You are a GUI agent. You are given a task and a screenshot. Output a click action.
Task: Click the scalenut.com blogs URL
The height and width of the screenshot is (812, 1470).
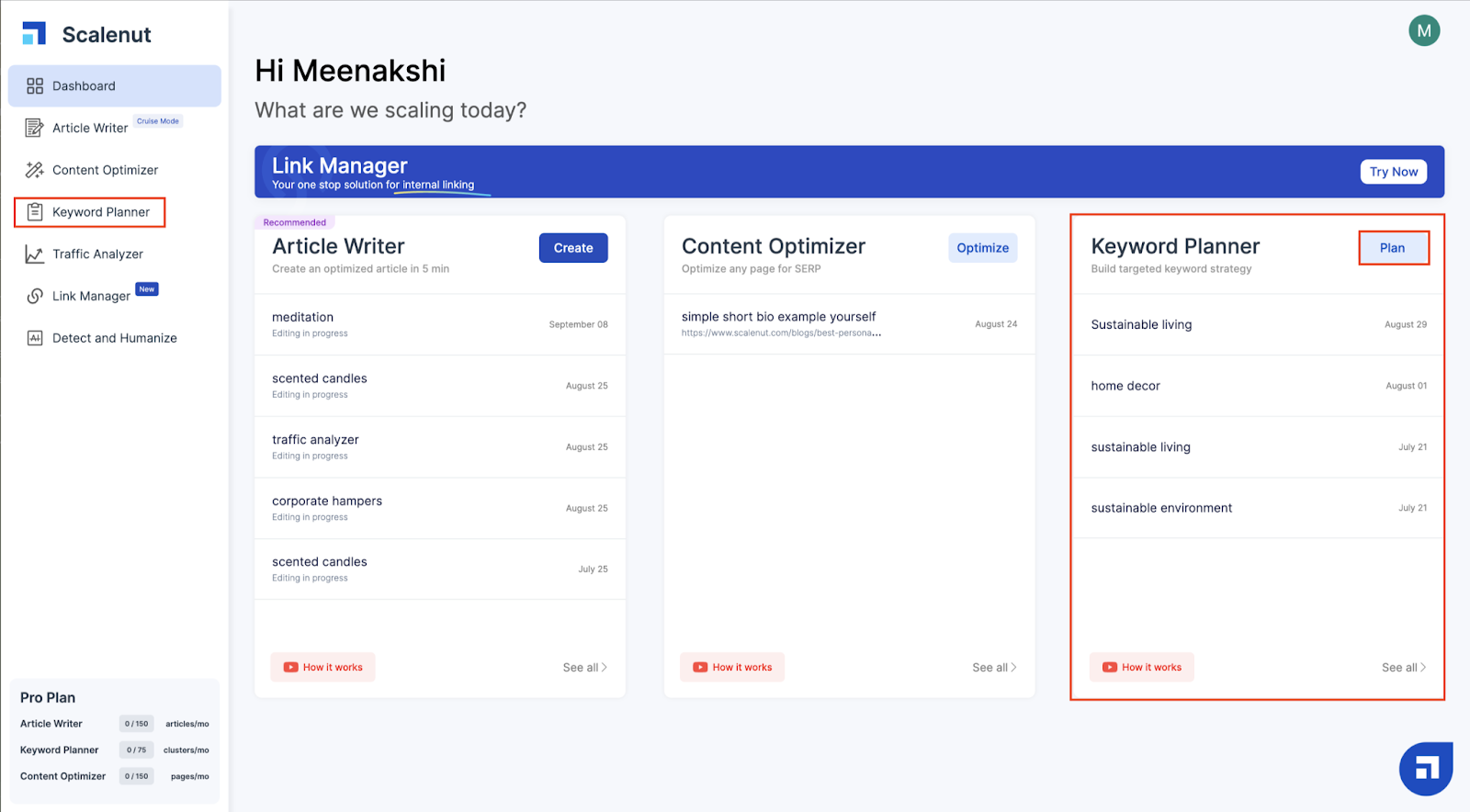[781, 333]
